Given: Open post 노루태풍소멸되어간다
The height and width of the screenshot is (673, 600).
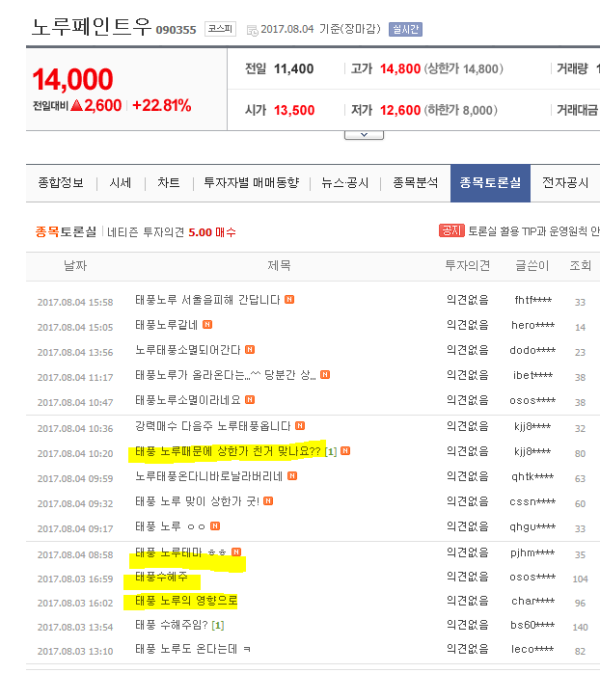Looking at the screenshot, I should [x=188, y=350].
